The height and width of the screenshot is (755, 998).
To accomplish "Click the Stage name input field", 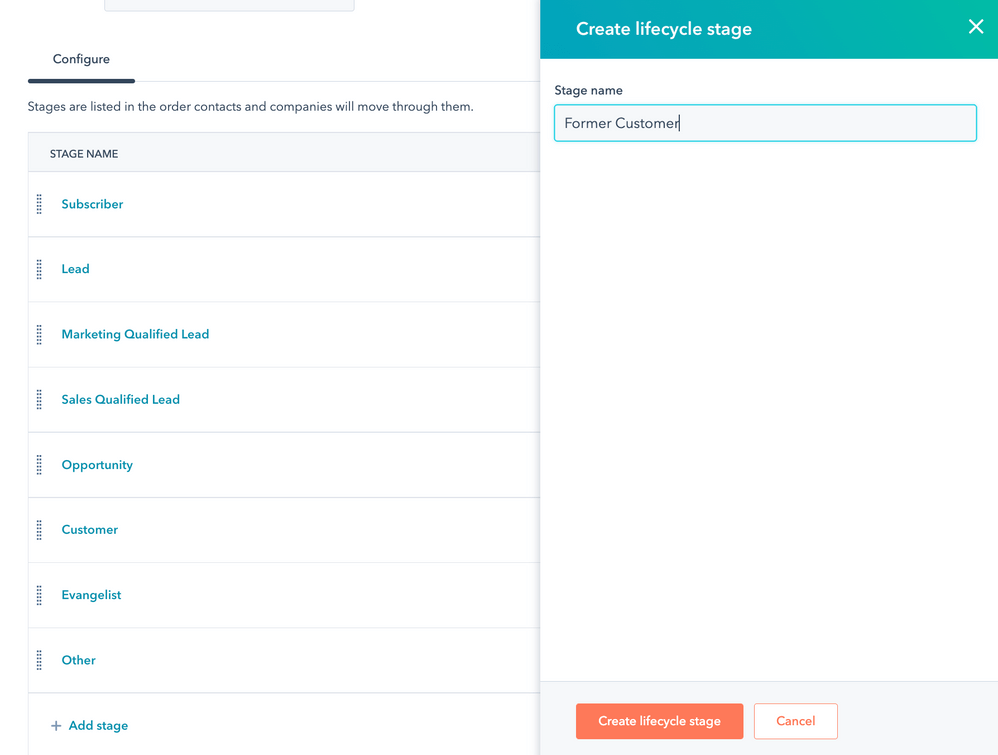I will 765,123.
